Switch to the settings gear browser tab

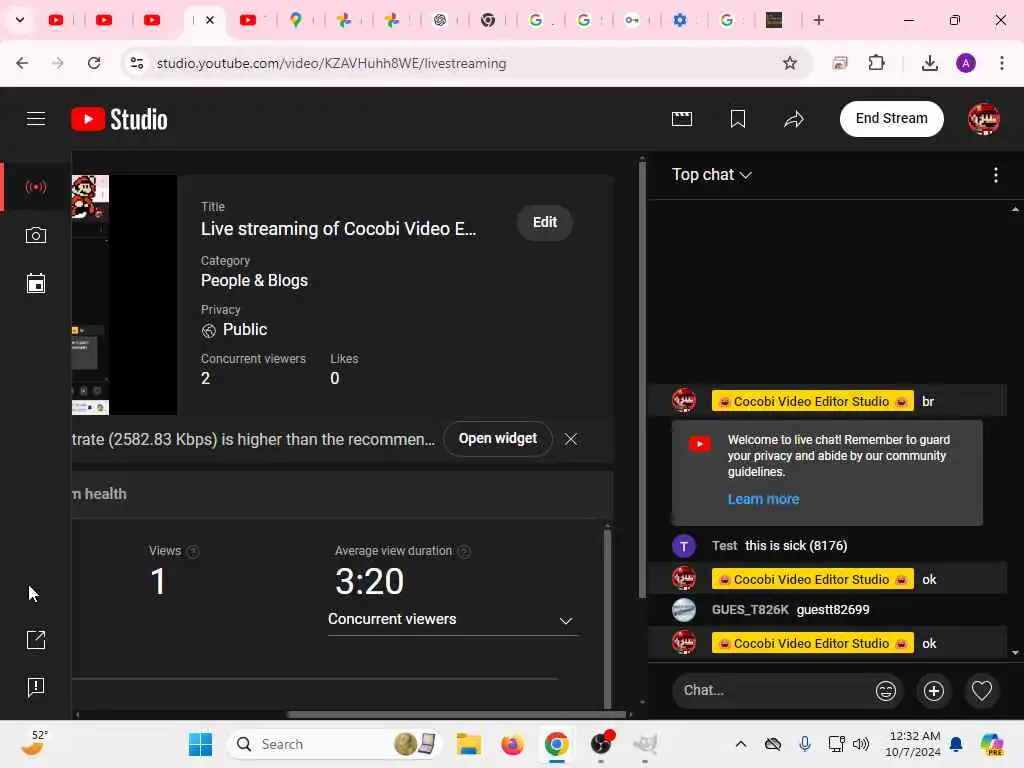(680, 20)
